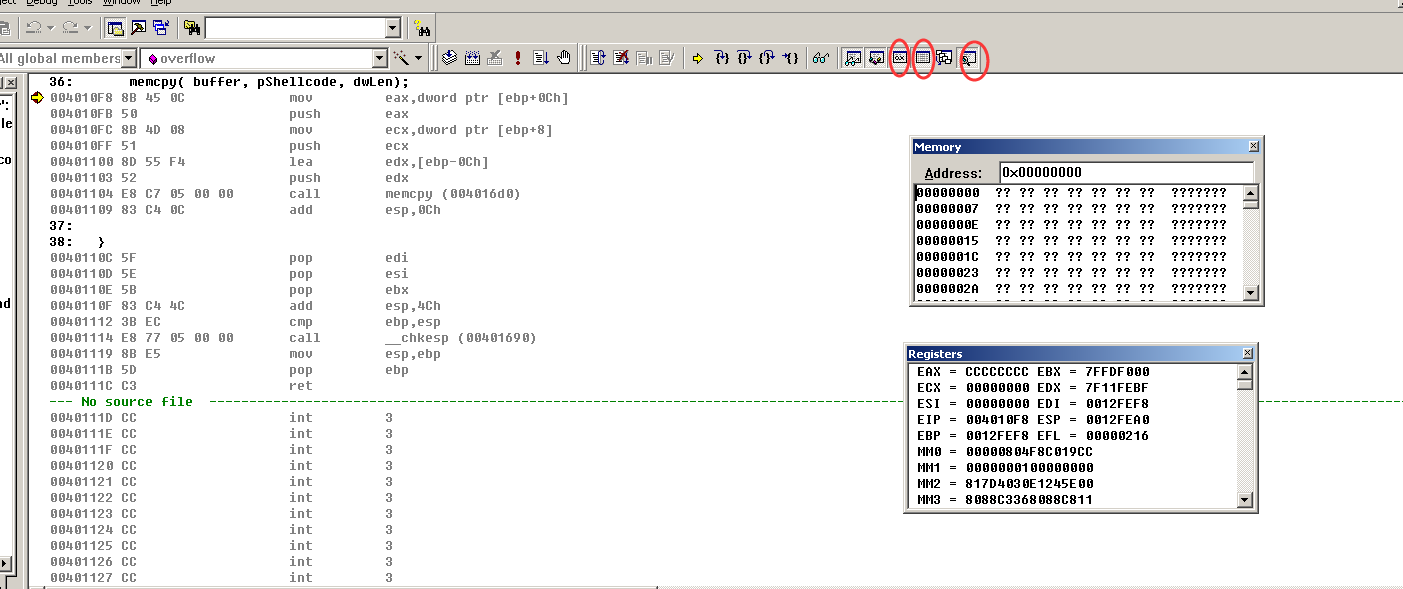Open the overflow function dropdown arrow
This screenshot has width=1403, height=589.
click(379, 59)
